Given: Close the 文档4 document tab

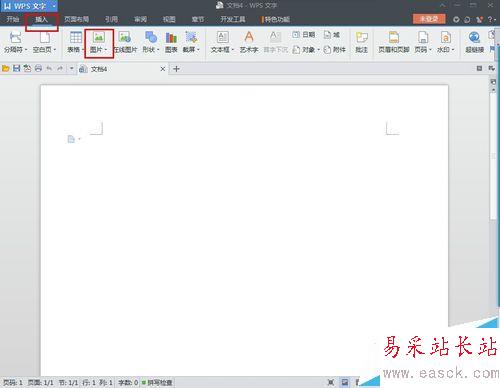Looking at the screenshot, I should coord(163,69).
